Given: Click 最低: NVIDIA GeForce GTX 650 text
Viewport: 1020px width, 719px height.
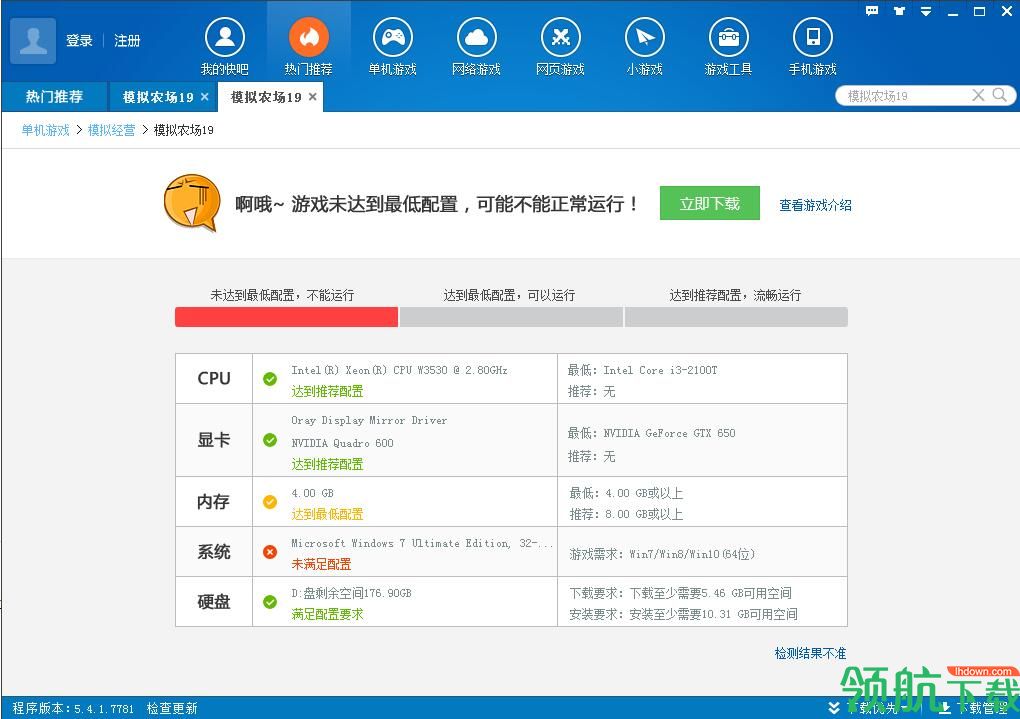Looking at the screenshot, I should tap(652, 433).
